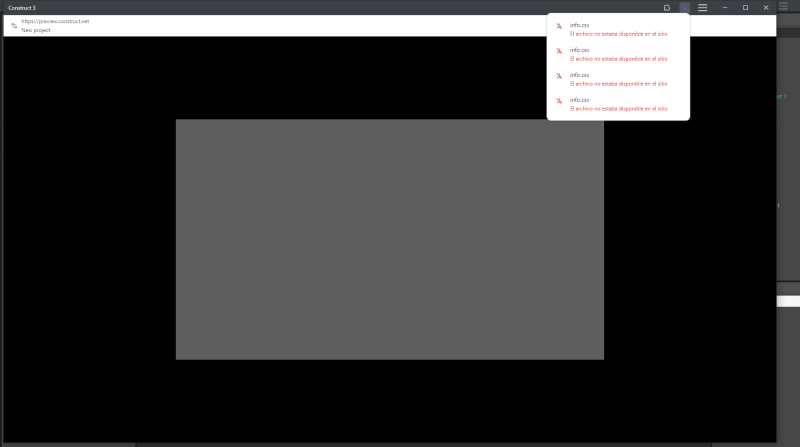Open the first info.csv failed download
The width and height of the screenshot is (800, 447).
pyautogui.click(x=618, y=29)
